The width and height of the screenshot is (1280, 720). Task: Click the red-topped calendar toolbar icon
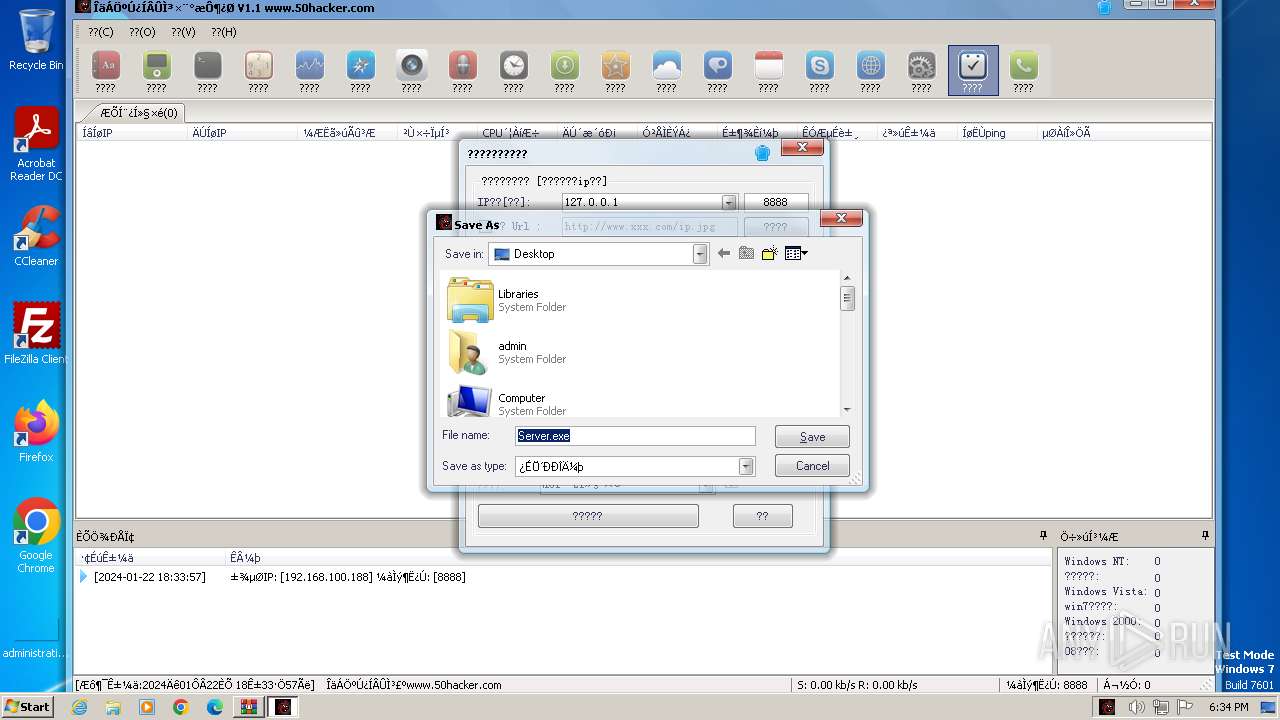click(768, 67)
